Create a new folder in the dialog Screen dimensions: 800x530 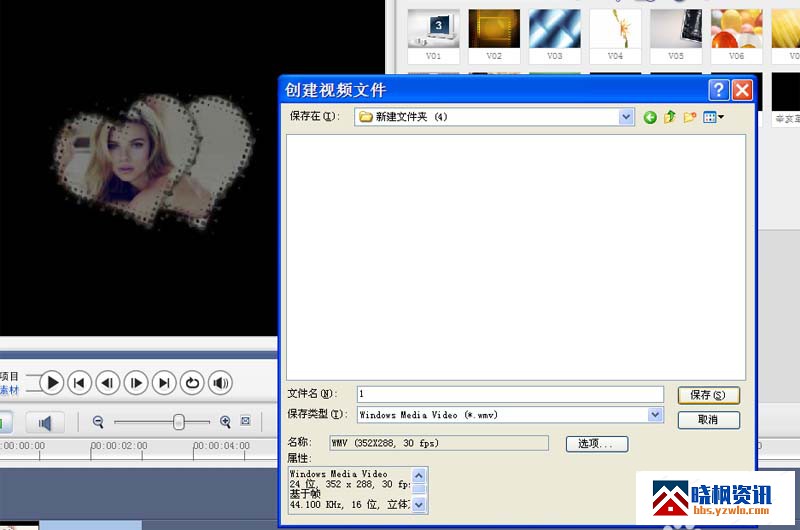pos(690,117)
